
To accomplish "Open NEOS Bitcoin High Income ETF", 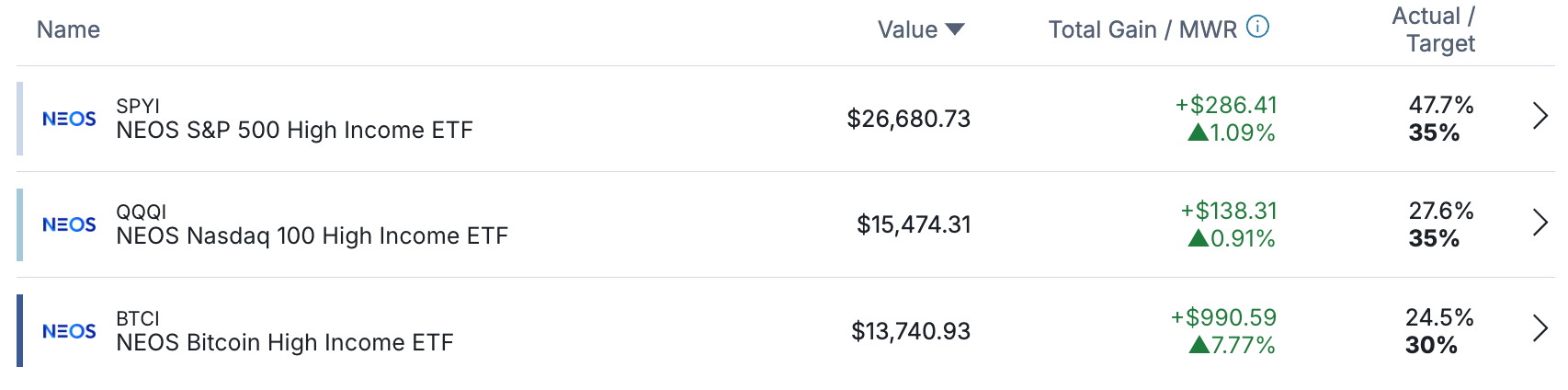I will pyautogui.click(x=285, y=342).
